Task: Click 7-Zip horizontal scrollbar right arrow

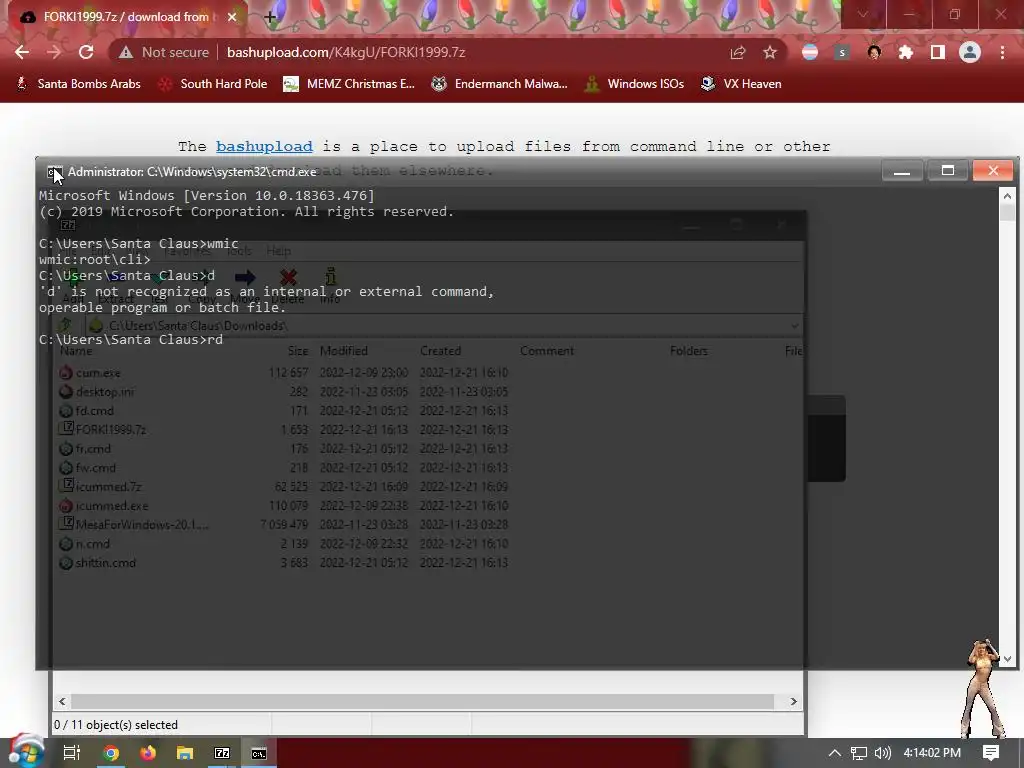Action: 793,701
